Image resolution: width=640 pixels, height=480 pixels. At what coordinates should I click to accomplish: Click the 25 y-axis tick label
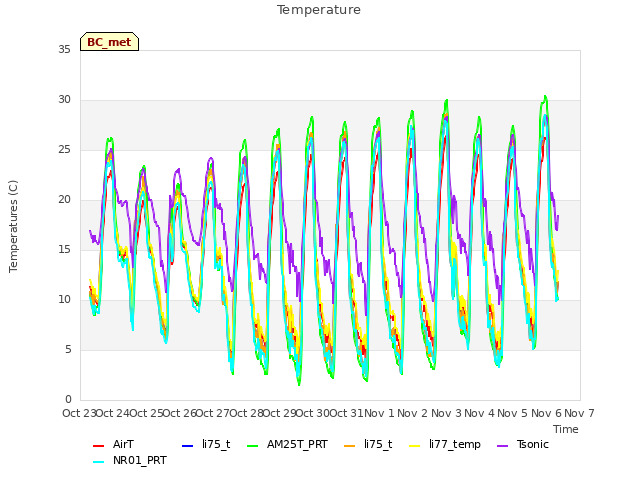point(64,149)
